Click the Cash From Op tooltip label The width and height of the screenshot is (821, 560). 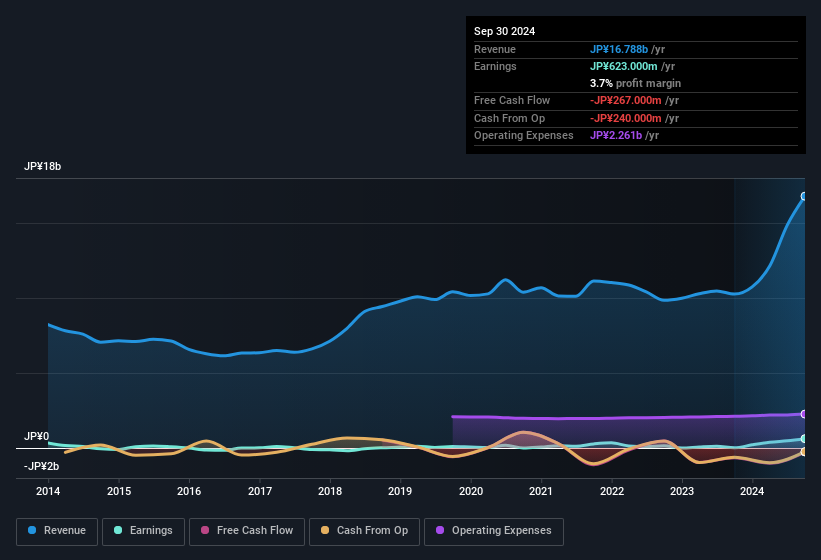[x=509, y=118]
